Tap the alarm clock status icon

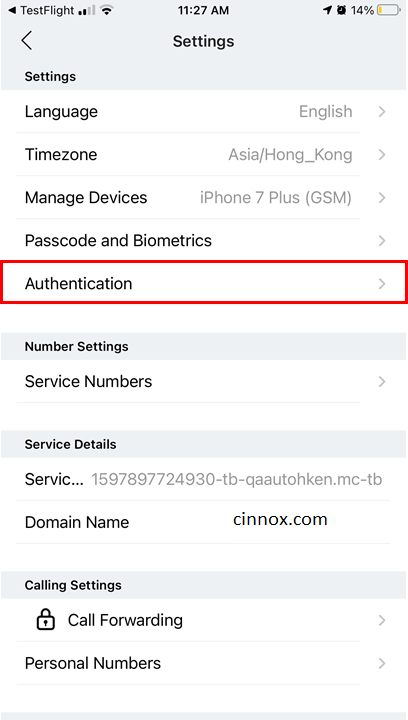click(x=341, y=11)
